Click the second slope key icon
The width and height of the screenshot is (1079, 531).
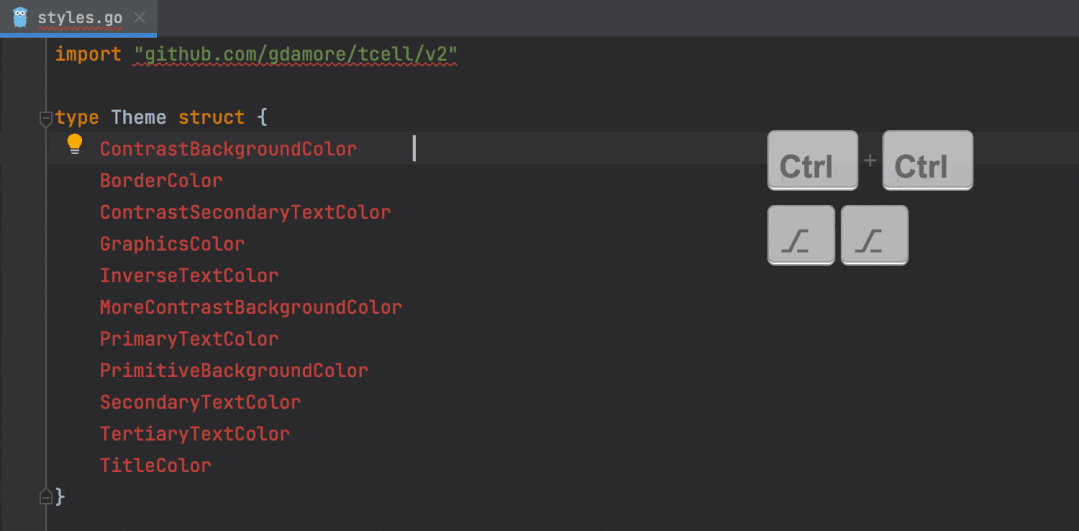click(x=875, y=235)
